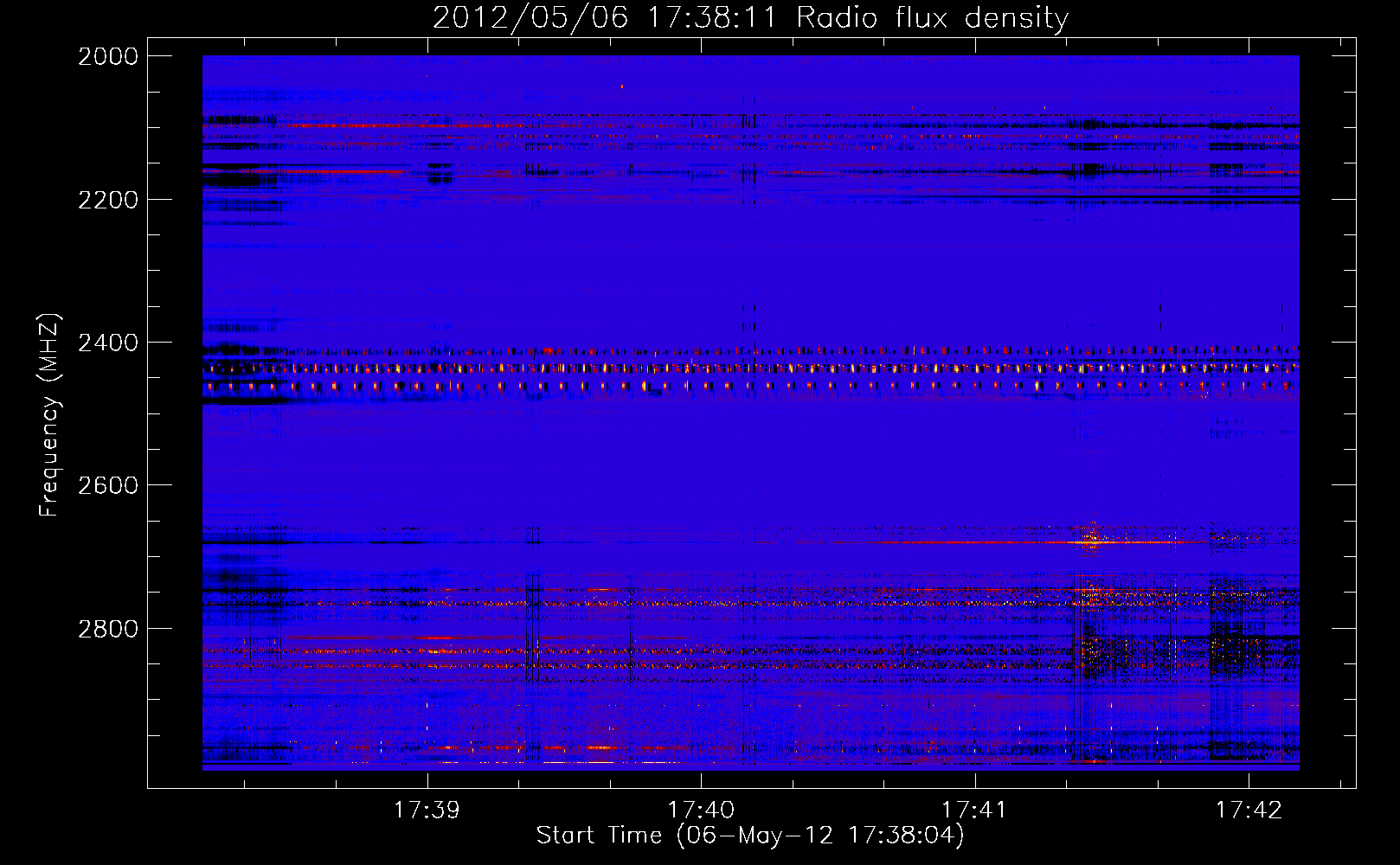
Task: Click the 'Start Time (06-May-12 17:38:04)' axis title
Action: [x=750, y=836]
